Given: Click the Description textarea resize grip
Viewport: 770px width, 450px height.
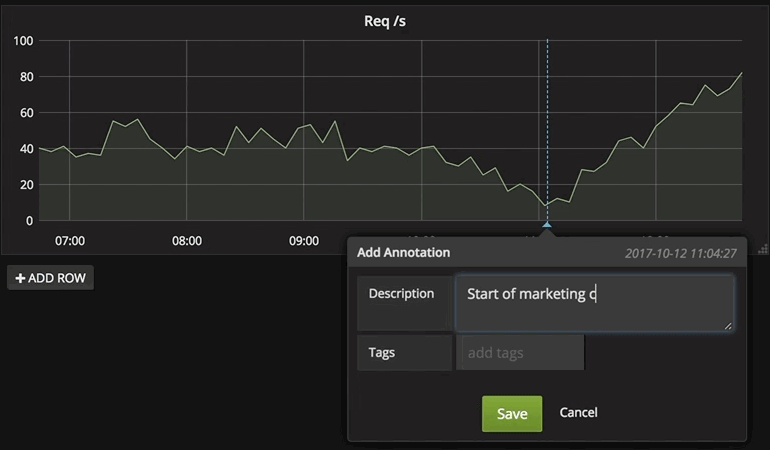Looking at the screenshot, I should tap(728, 325).
